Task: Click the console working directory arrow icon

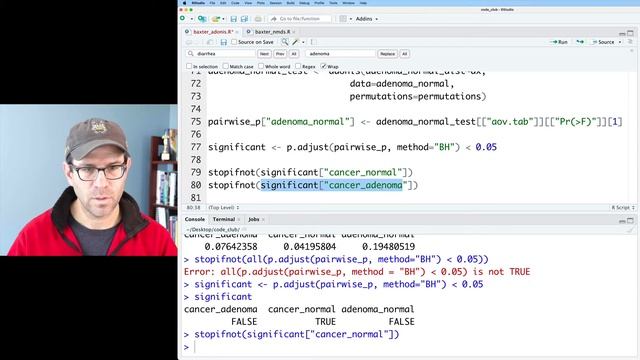Action: click(244, 230)
